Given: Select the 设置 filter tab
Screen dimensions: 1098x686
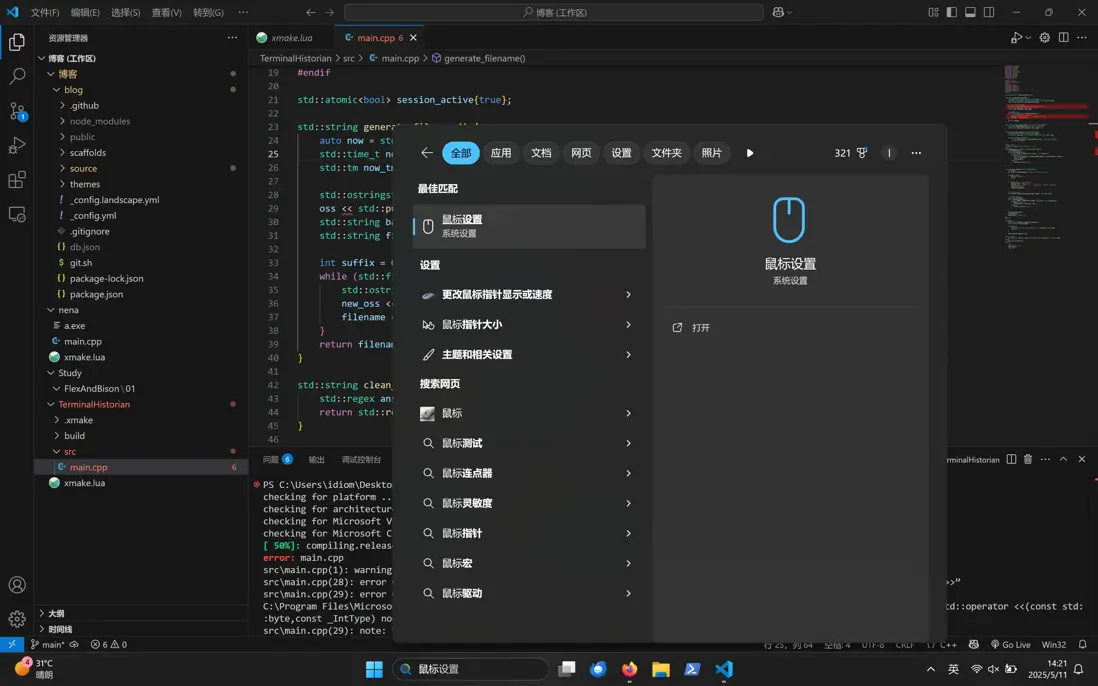Looking at the screenshot, I should pos(621,153).
